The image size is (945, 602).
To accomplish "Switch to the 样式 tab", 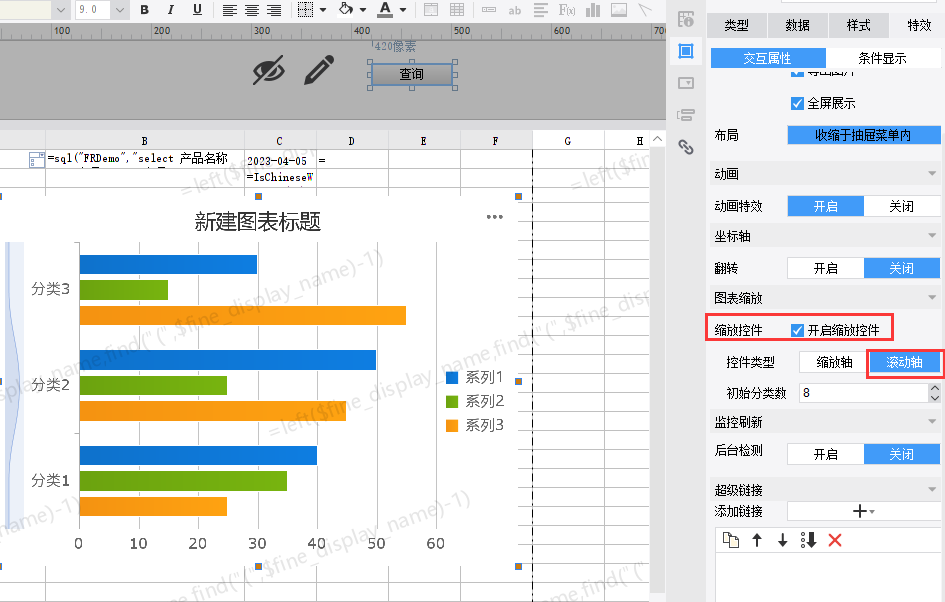I will [x=858, y=25].
